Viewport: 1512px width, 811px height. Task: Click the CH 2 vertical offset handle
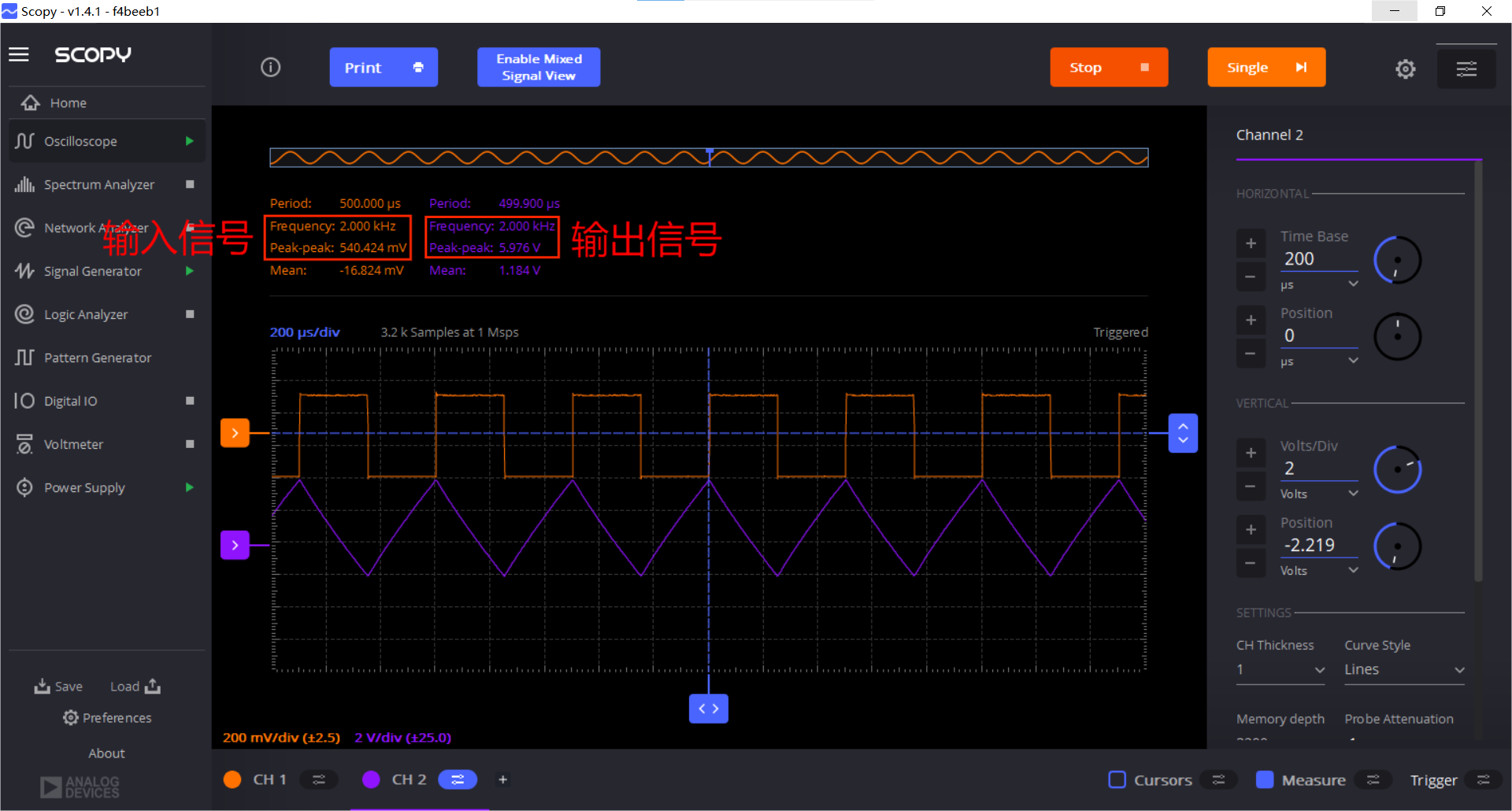click(235, 545)
